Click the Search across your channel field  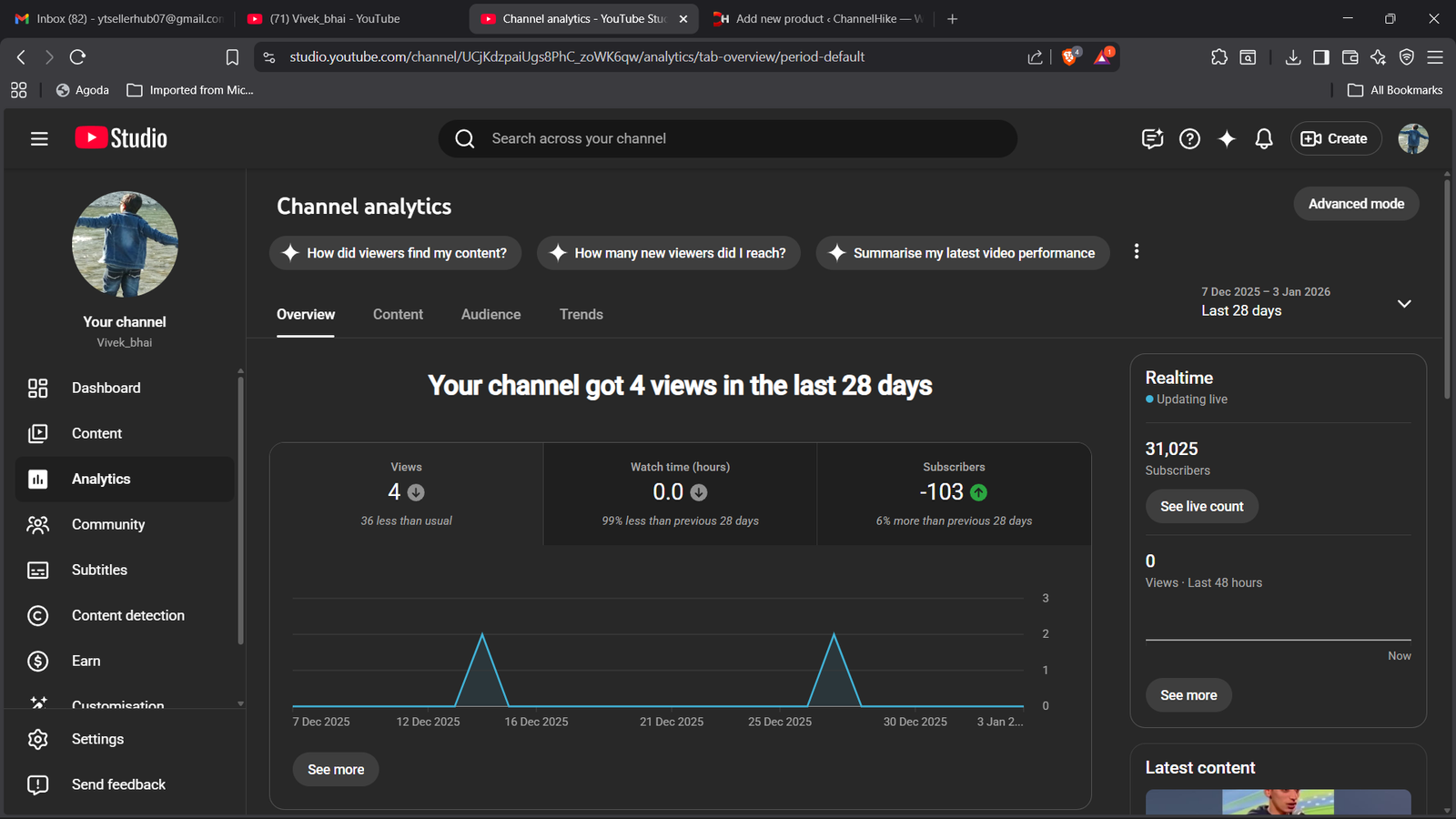pos(728,138)
